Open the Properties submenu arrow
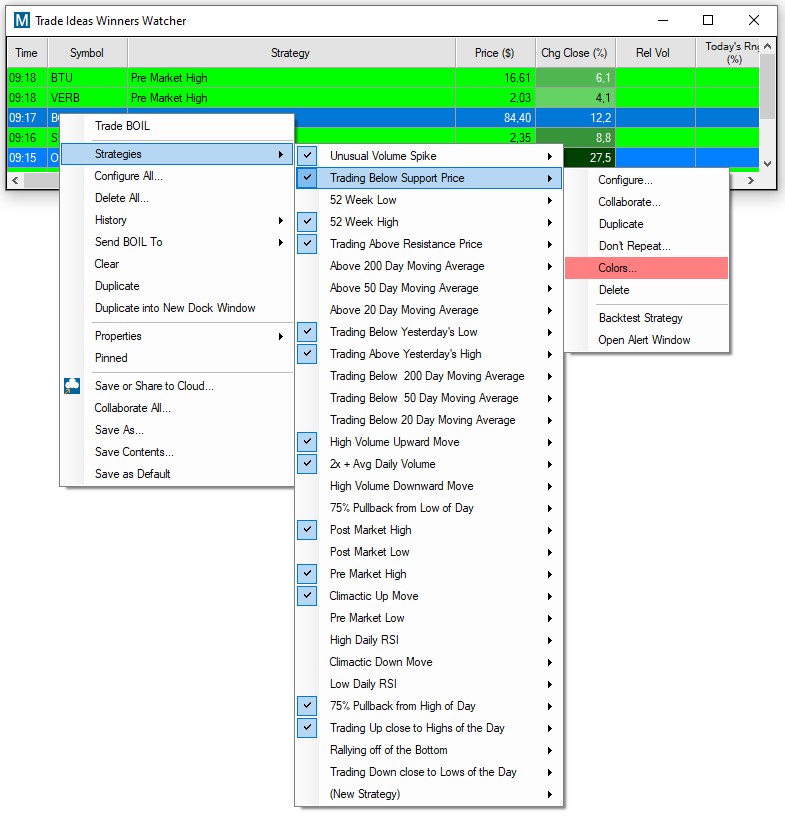This screenshot has width=785, height=817. [281, 336]
